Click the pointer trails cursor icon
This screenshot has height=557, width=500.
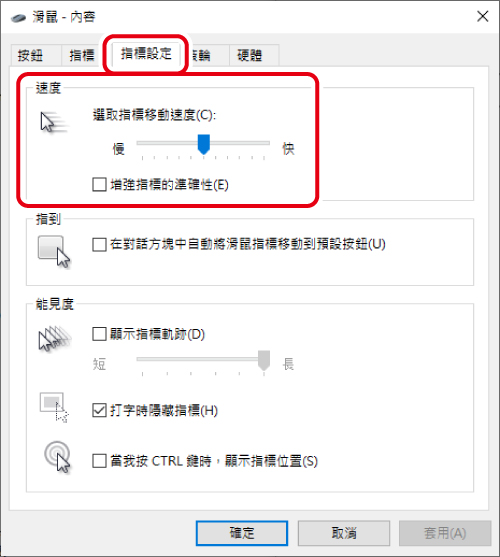click(x=55, y=338)
